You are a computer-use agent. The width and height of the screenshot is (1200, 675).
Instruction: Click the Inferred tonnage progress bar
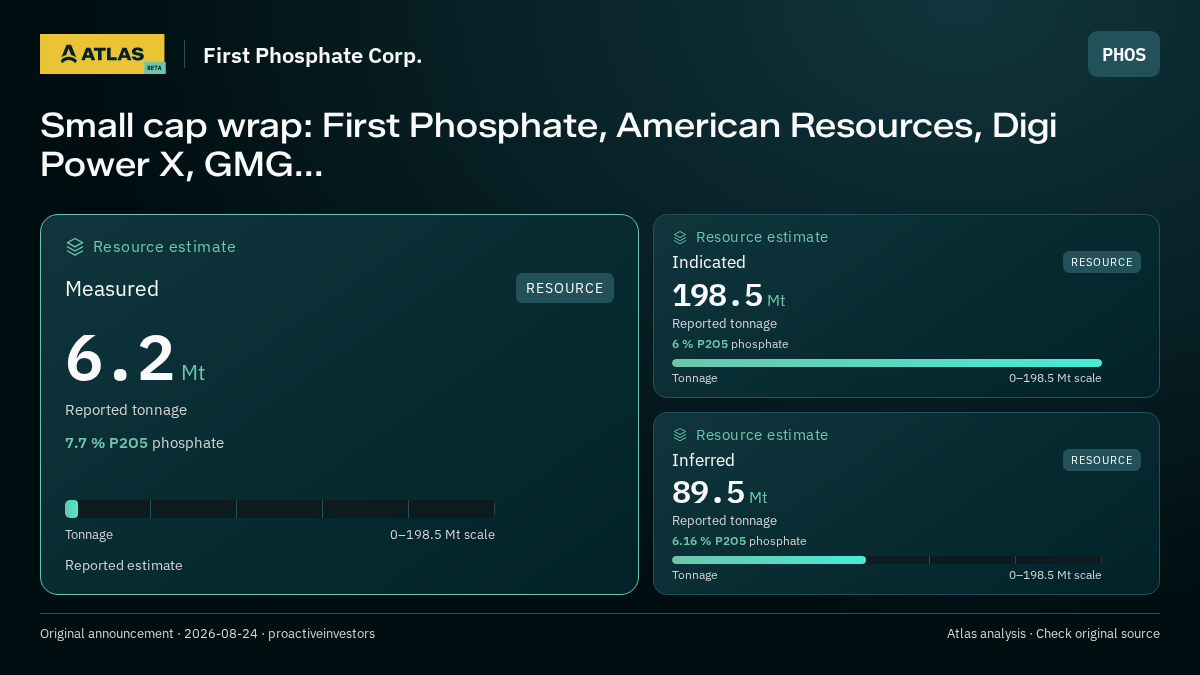pyautogui.click(x=887, y=560)
